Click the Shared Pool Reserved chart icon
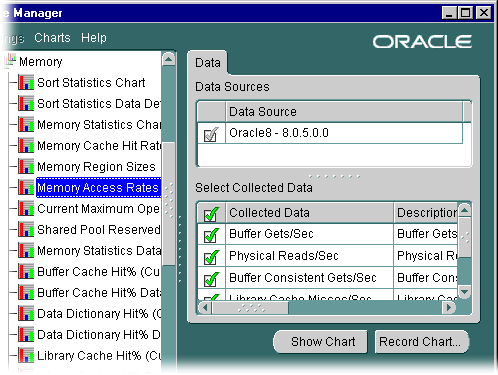Viewport: 498px width, 375px height. tap(26, 229)
